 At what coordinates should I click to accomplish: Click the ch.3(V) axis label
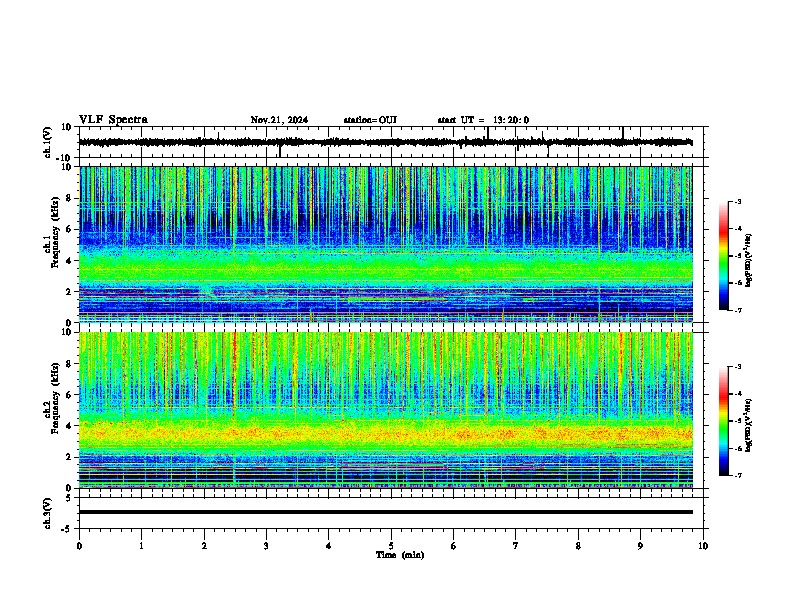[48, 513]
